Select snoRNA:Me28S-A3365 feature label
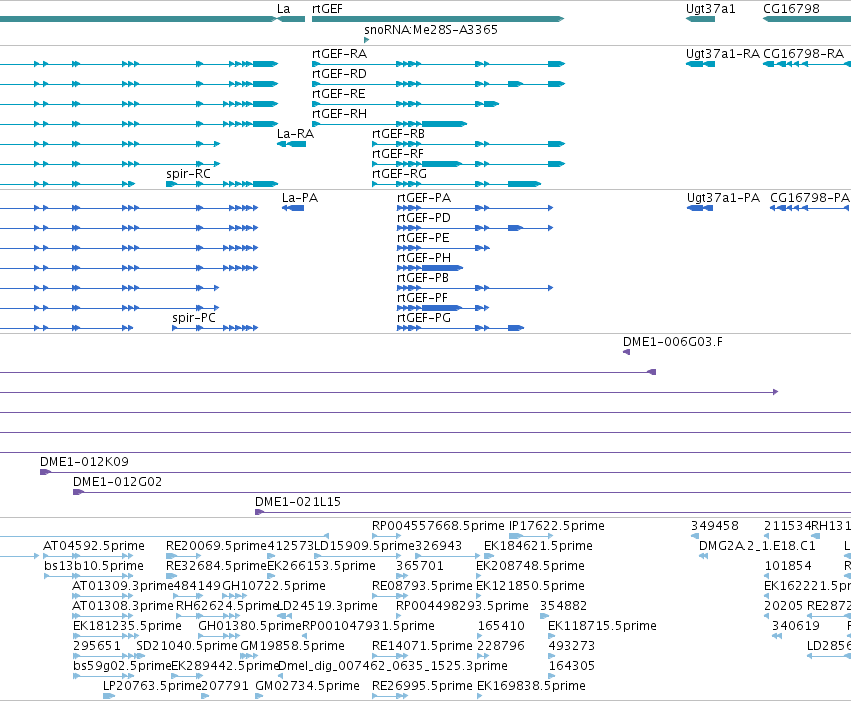 click(x=431, y=29)
